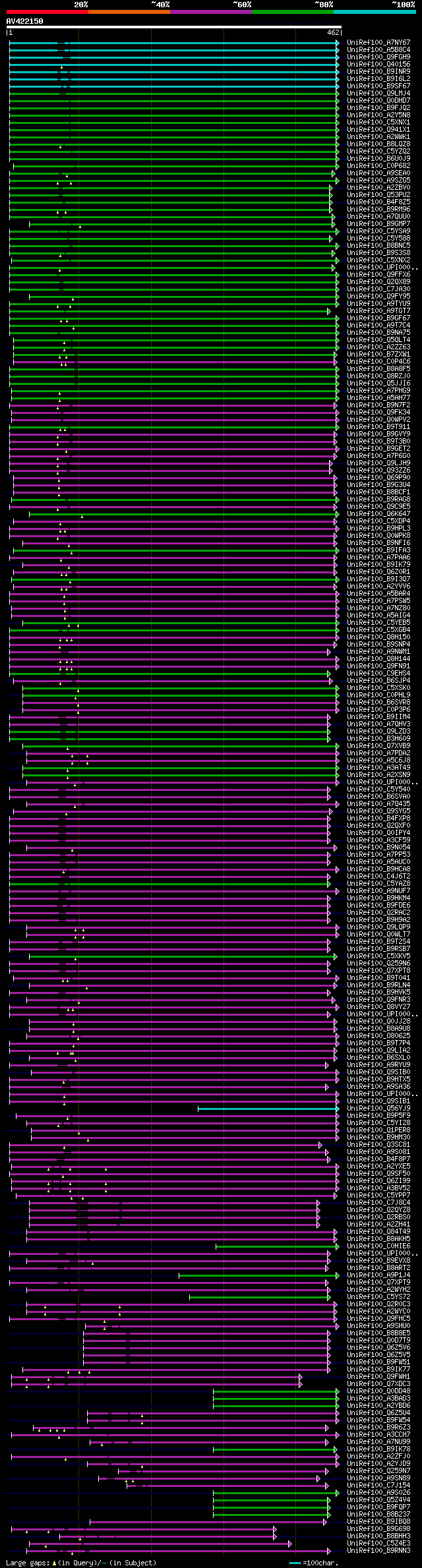The height and width of the screenshot is (1568, 422).
Task: Pick hit UniRef100_C7J8C4
Action: click(x=378, y=1203)
